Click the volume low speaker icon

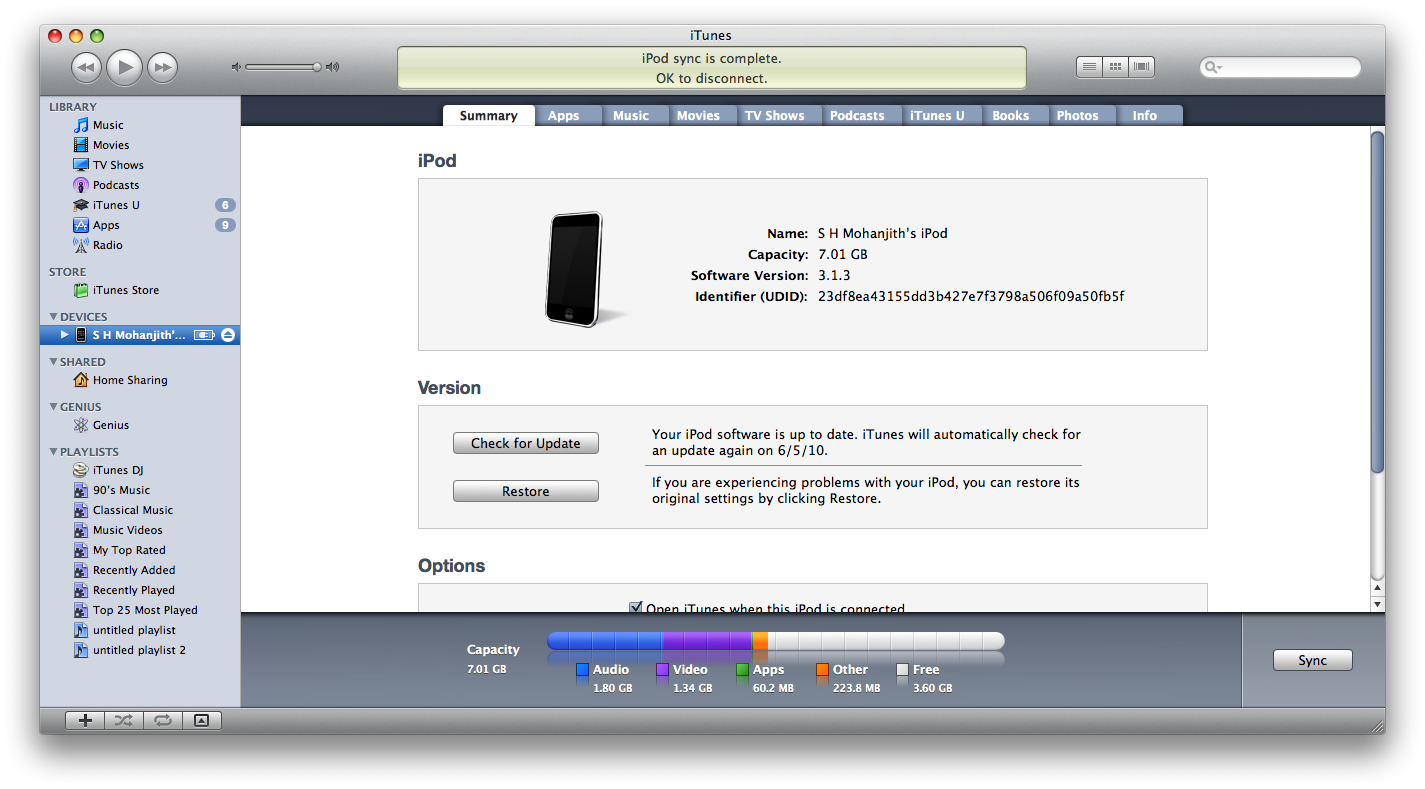(237, 67)
